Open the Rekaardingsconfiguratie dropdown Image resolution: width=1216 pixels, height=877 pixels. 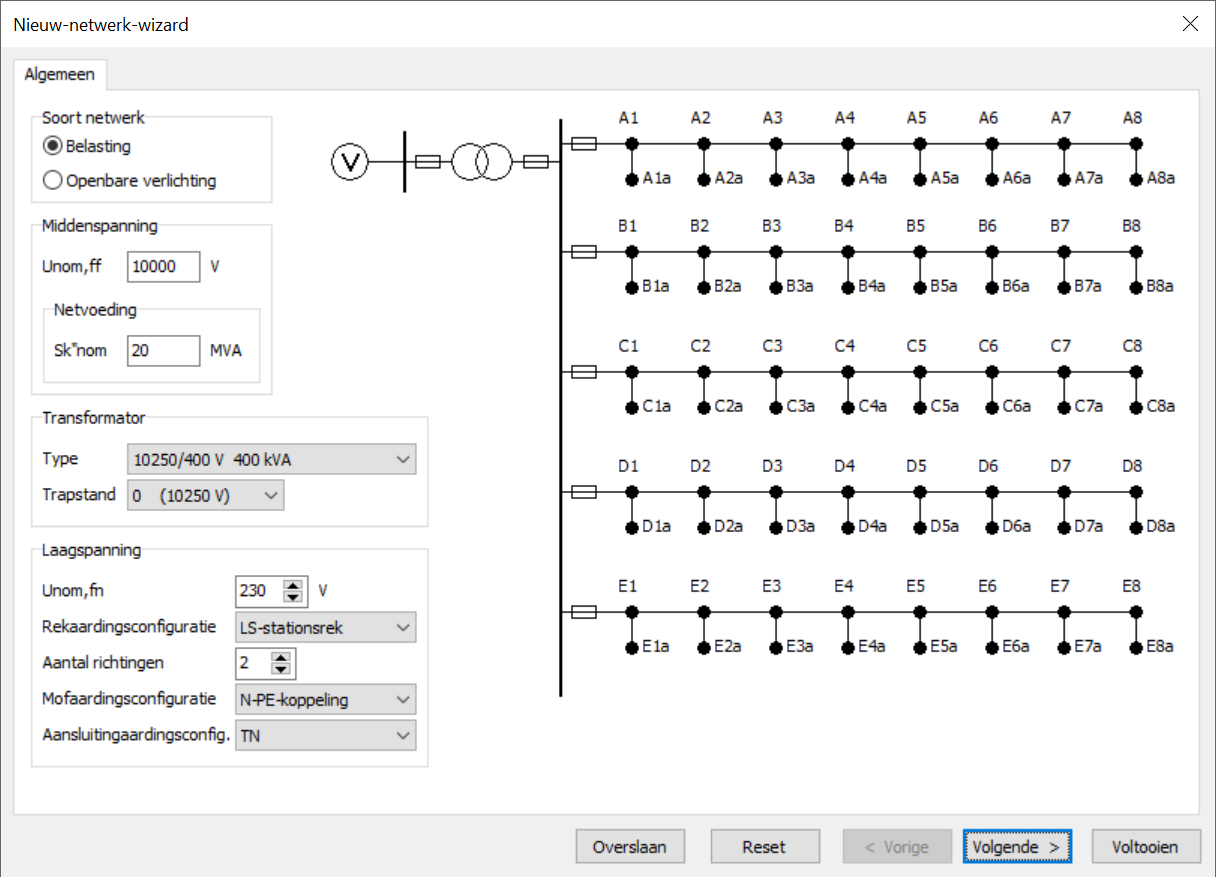325,628
